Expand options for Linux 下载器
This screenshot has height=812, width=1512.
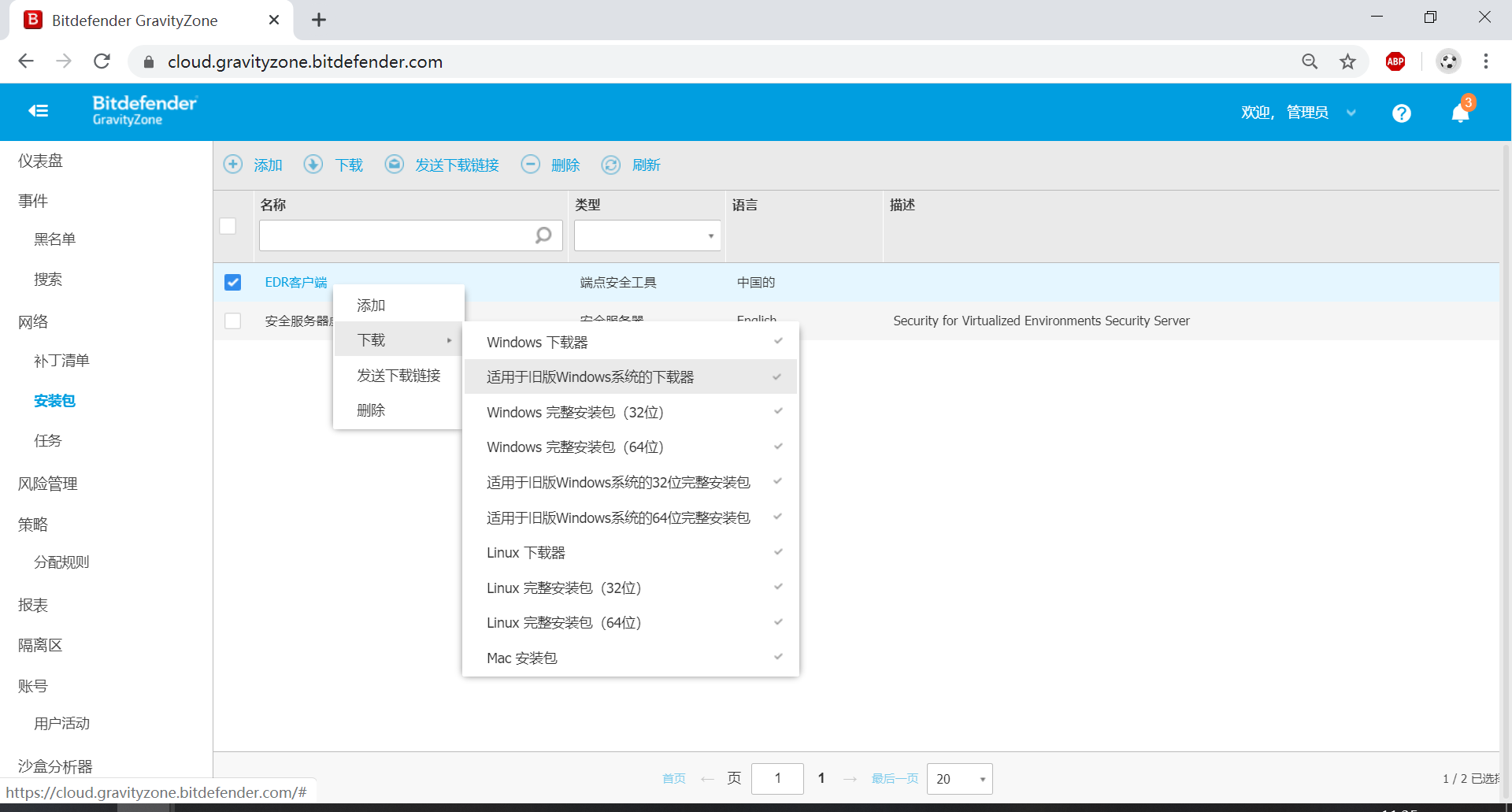778,551
